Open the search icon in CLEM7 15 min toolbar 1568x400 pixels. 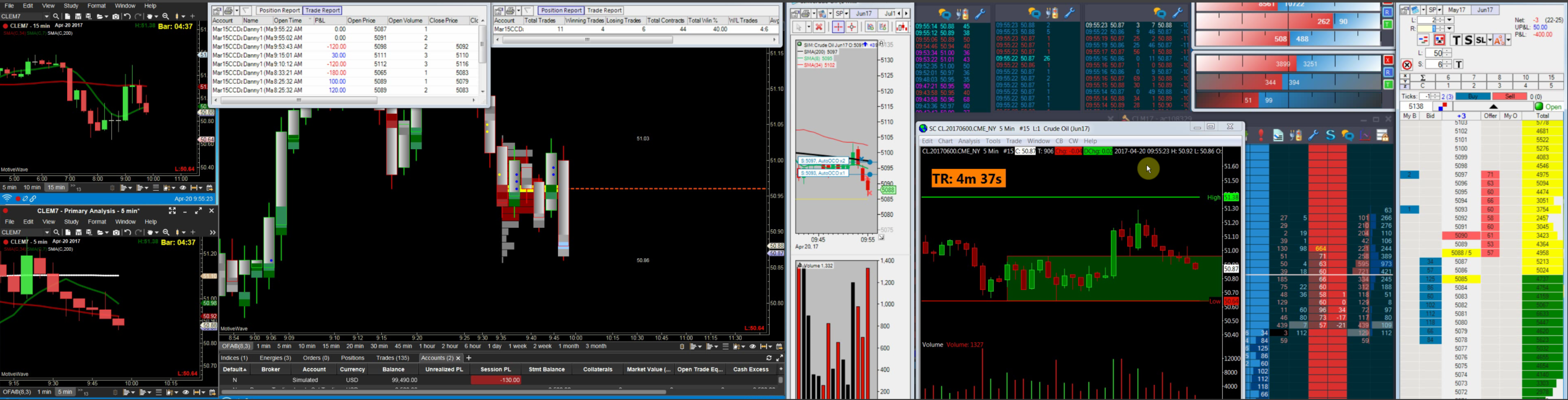56,17
